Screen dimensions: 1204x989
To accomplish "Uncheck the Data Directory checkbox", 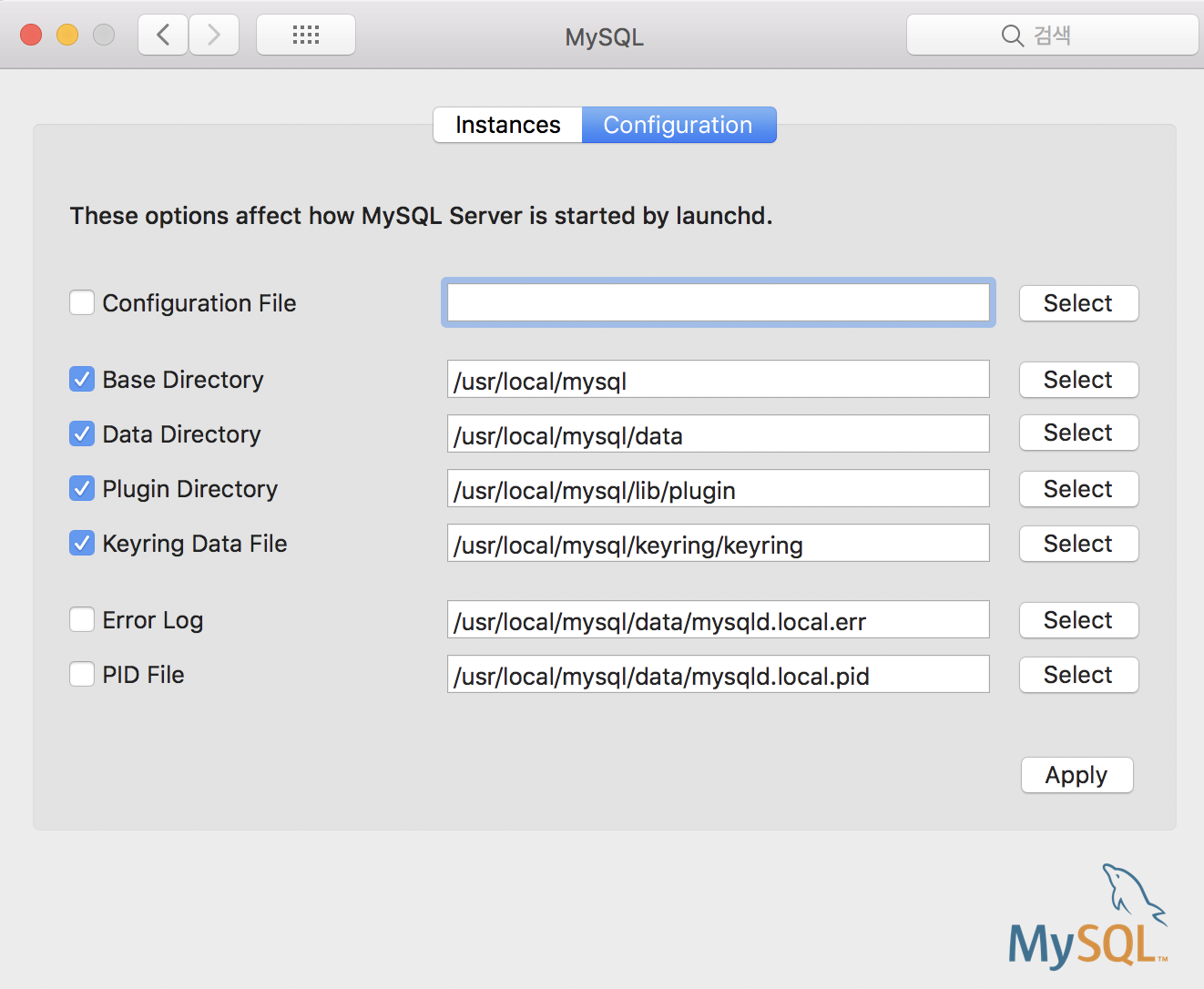I will click(x=82, y=433).
